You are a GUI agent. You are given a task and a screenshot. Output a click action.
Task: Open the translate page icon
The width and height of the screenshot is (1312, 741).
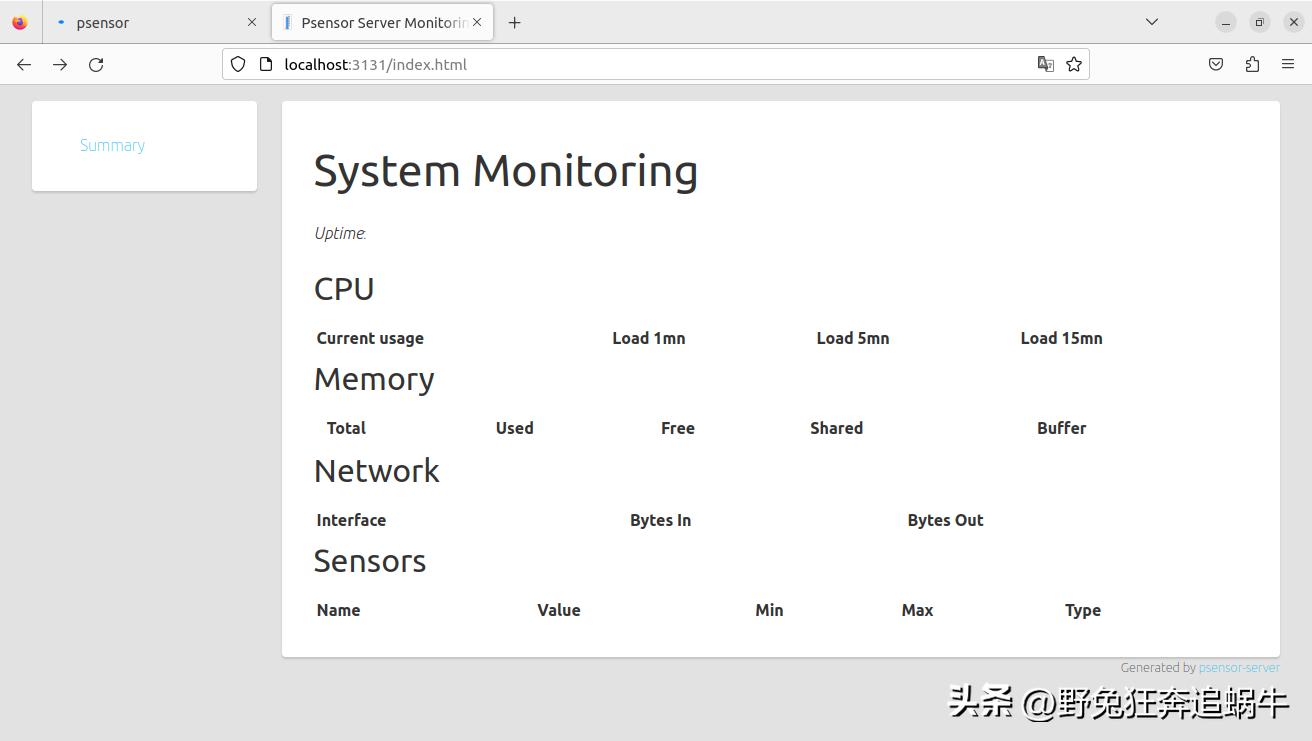pyautogui.click(x=1046, y=64)
